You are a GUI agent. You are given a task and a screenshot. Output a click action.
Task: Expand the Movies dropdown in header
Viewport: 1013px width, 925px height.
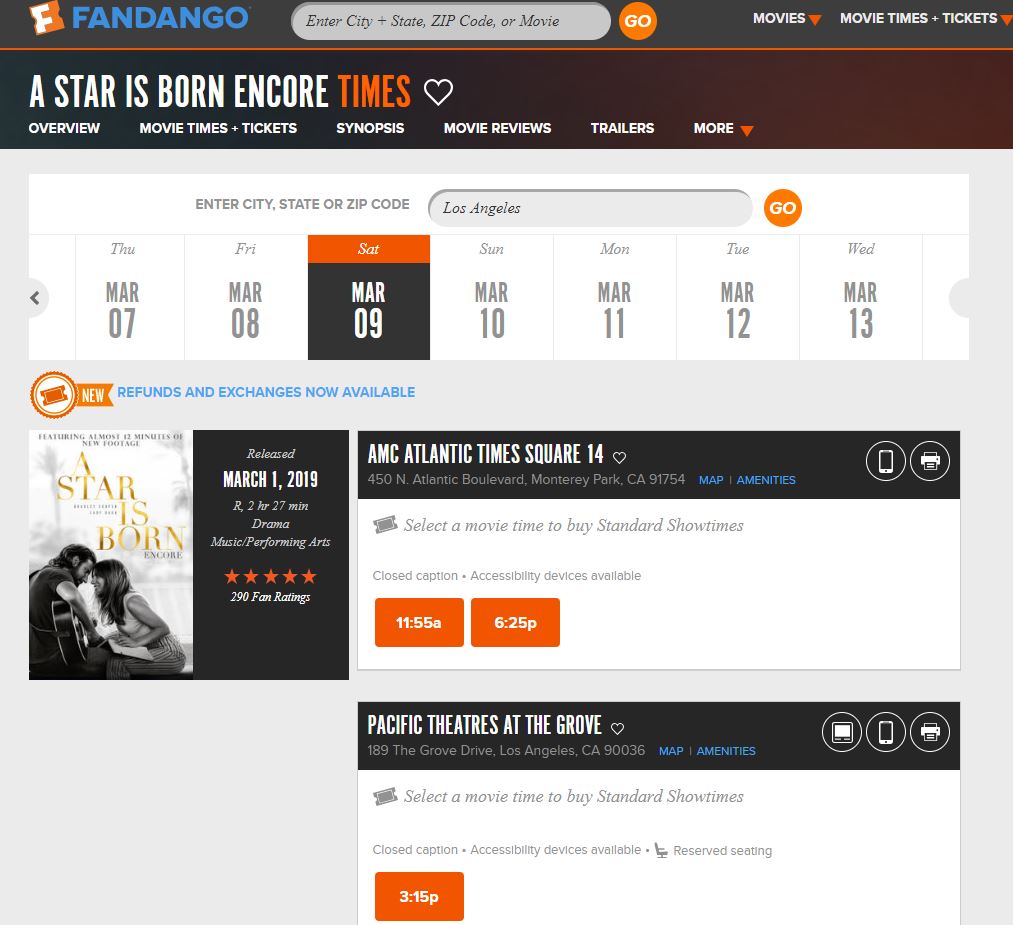[787, 19]
